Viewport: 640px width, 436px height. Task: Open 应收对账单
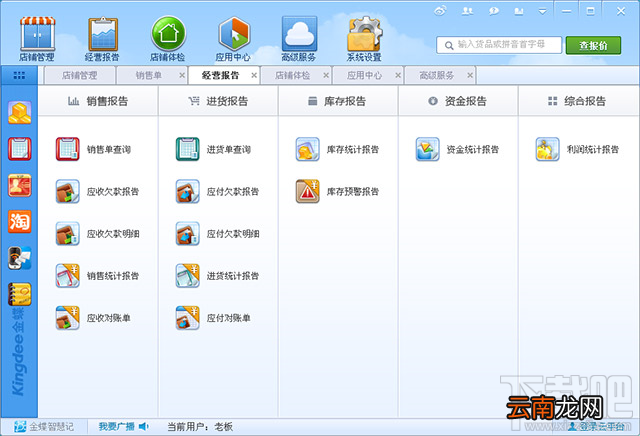[93, 318]
